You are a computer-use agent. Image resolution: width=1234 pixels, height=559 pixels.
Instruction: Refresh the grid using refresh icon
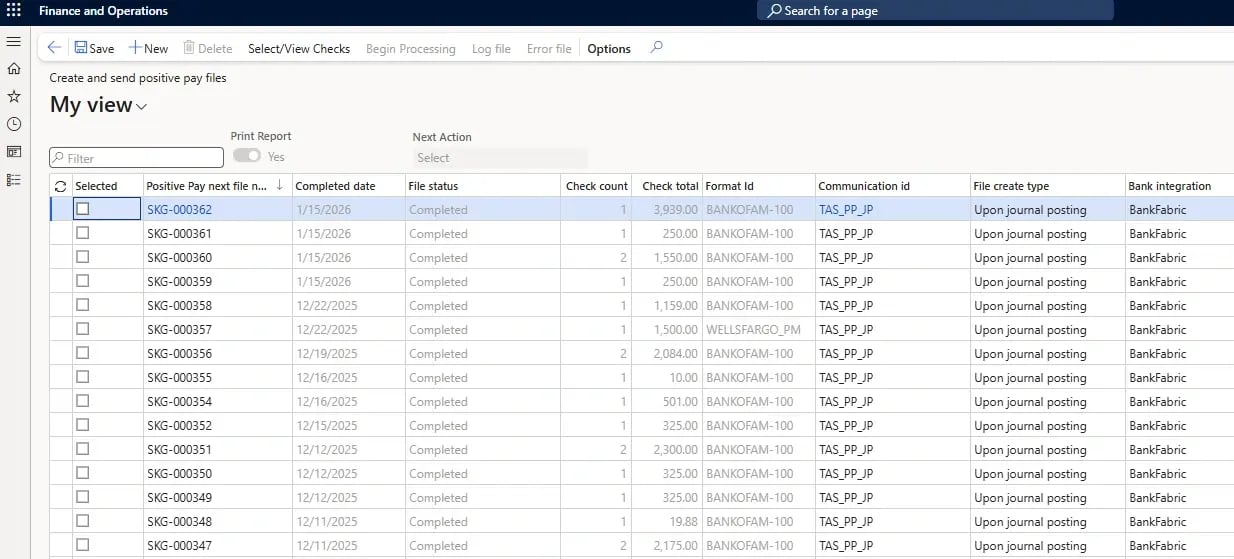pyautogui.click(x=61, y=186)
